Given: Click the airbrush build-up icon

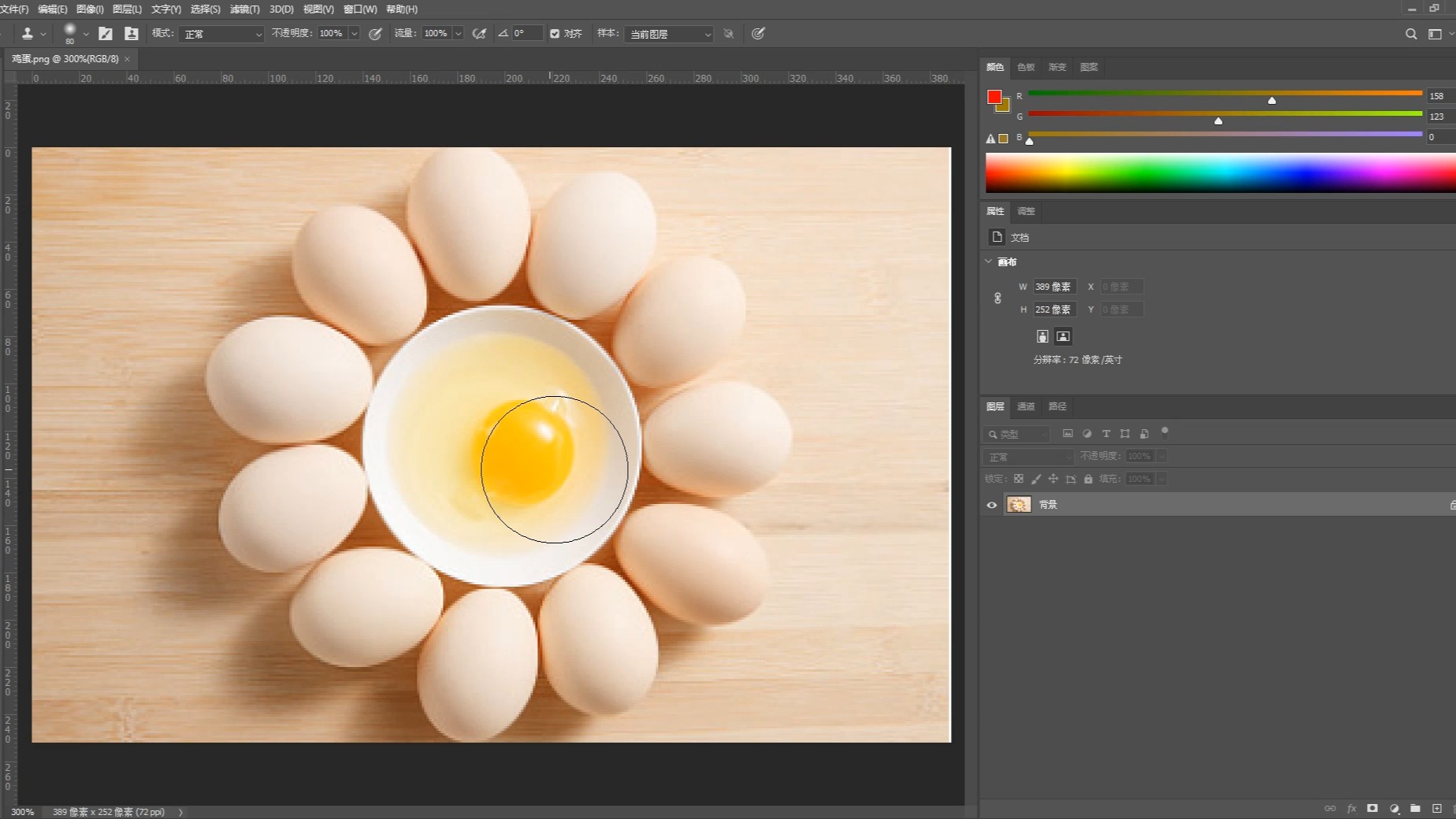Looking at the screenshot, I should pos(479,34).
